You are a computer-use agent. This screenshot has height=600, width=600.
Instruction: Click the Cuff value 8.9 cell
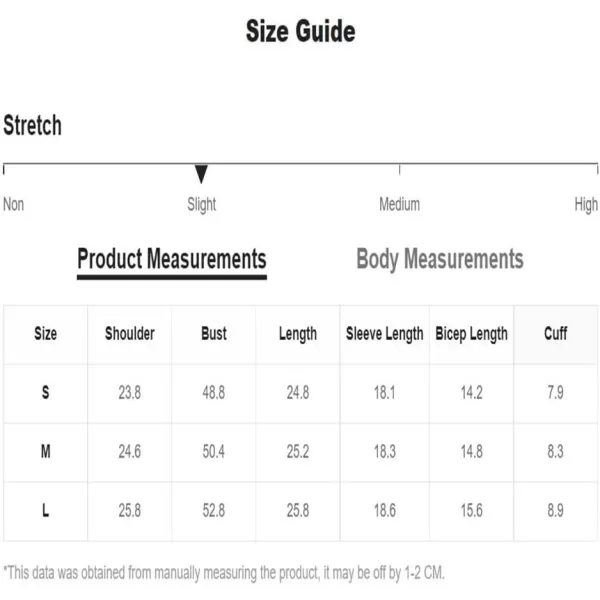click(555, 511)
